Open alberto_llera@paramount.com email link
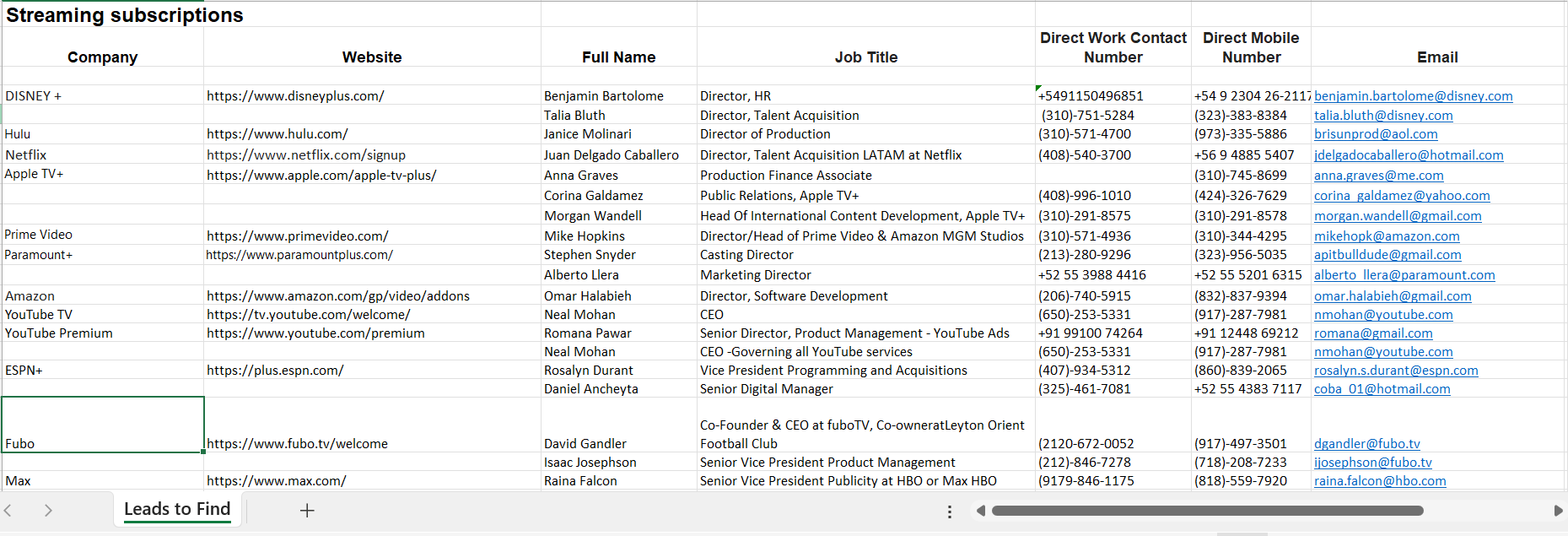The width and height of the screenshot is (1568, 536). pyautogui.click(x=1404, y=275)
